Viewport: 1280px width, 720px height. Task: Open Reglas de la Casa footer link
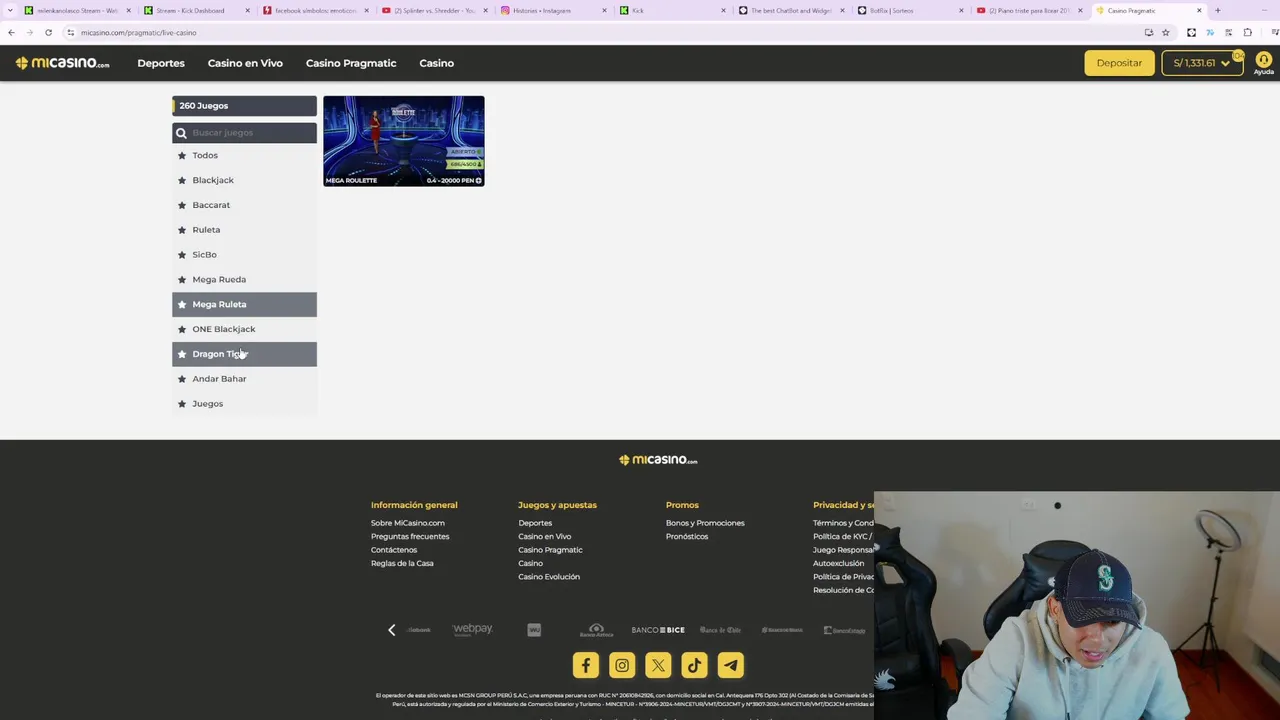[402, 563]
